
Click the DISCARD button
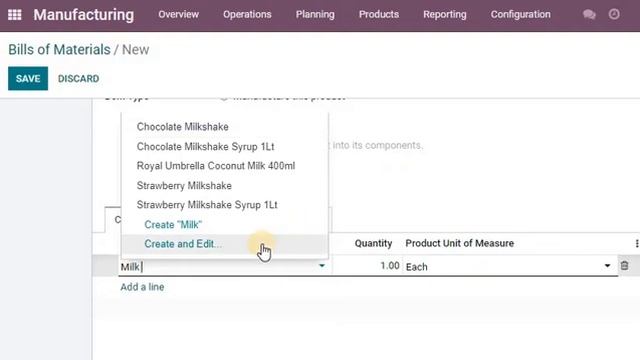pyautogui.click(x=78, y=78)
